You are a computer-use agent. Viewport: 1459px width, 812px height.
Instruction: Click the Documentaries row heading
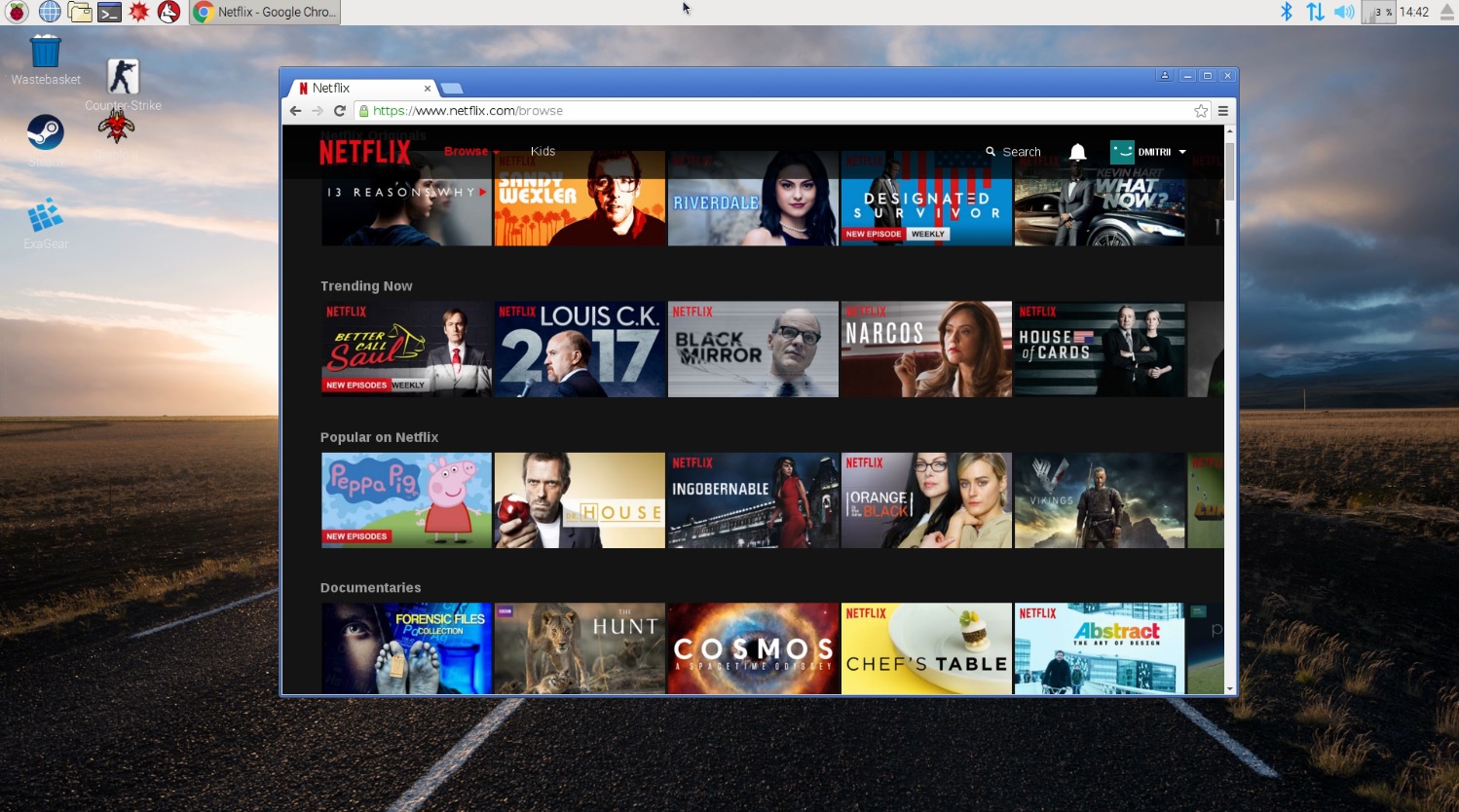(370, 588)
